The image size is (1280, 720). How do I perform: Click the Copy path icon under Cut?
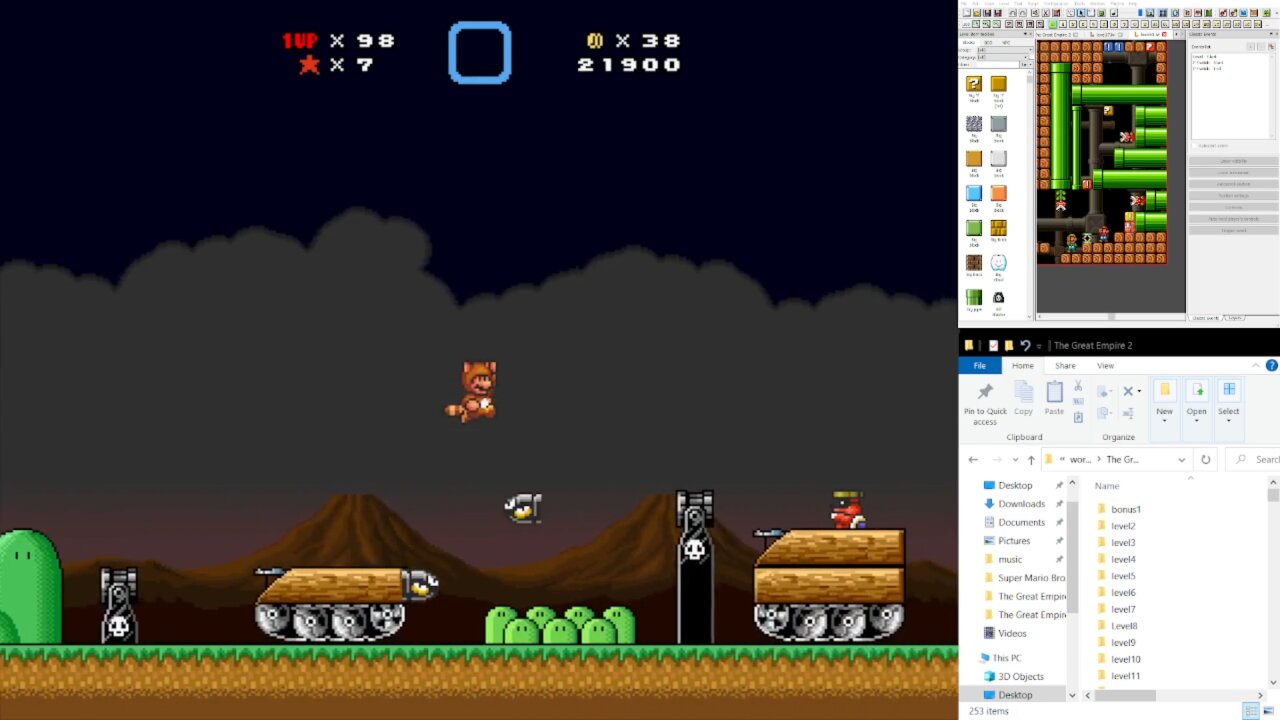point(1078,402)
